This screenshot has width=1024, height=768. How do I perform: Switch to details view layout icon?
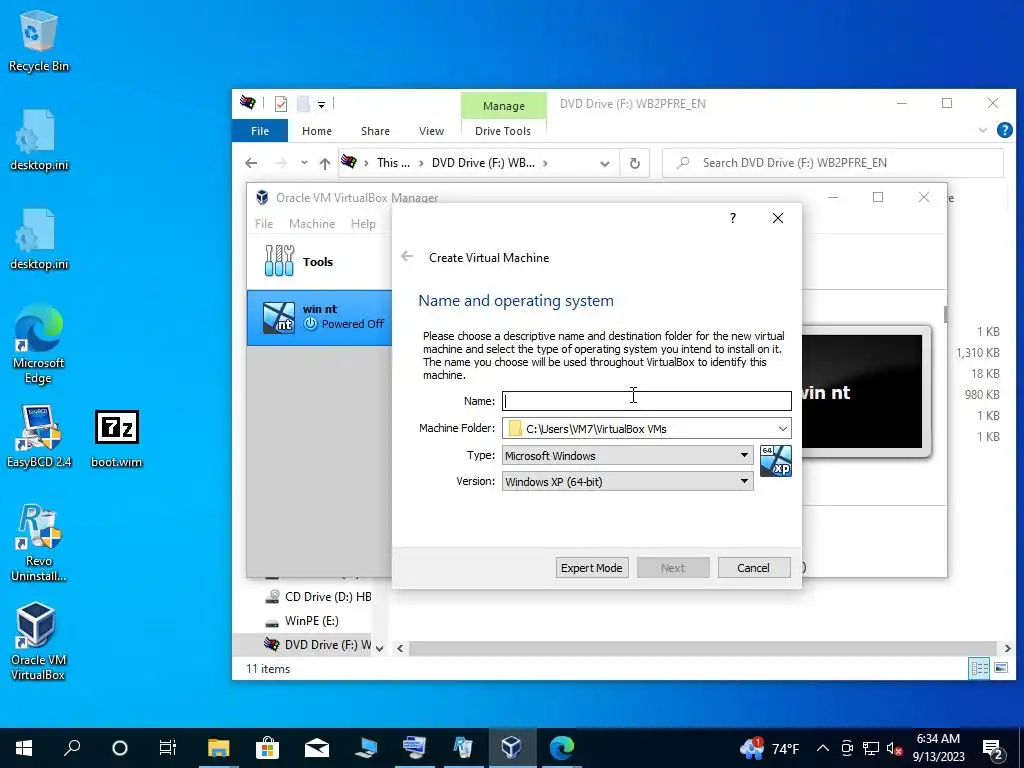click(979, 668)
